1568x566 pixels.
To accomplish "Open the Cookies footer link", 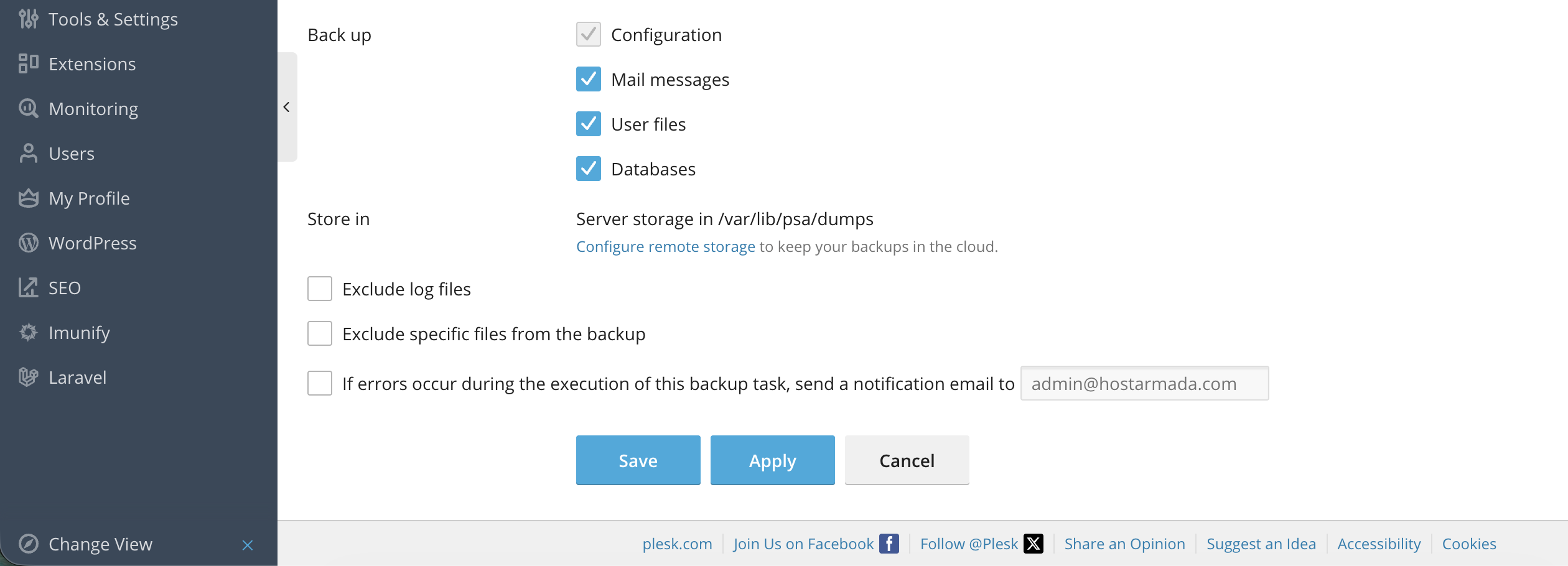I will click(1469, 544).
